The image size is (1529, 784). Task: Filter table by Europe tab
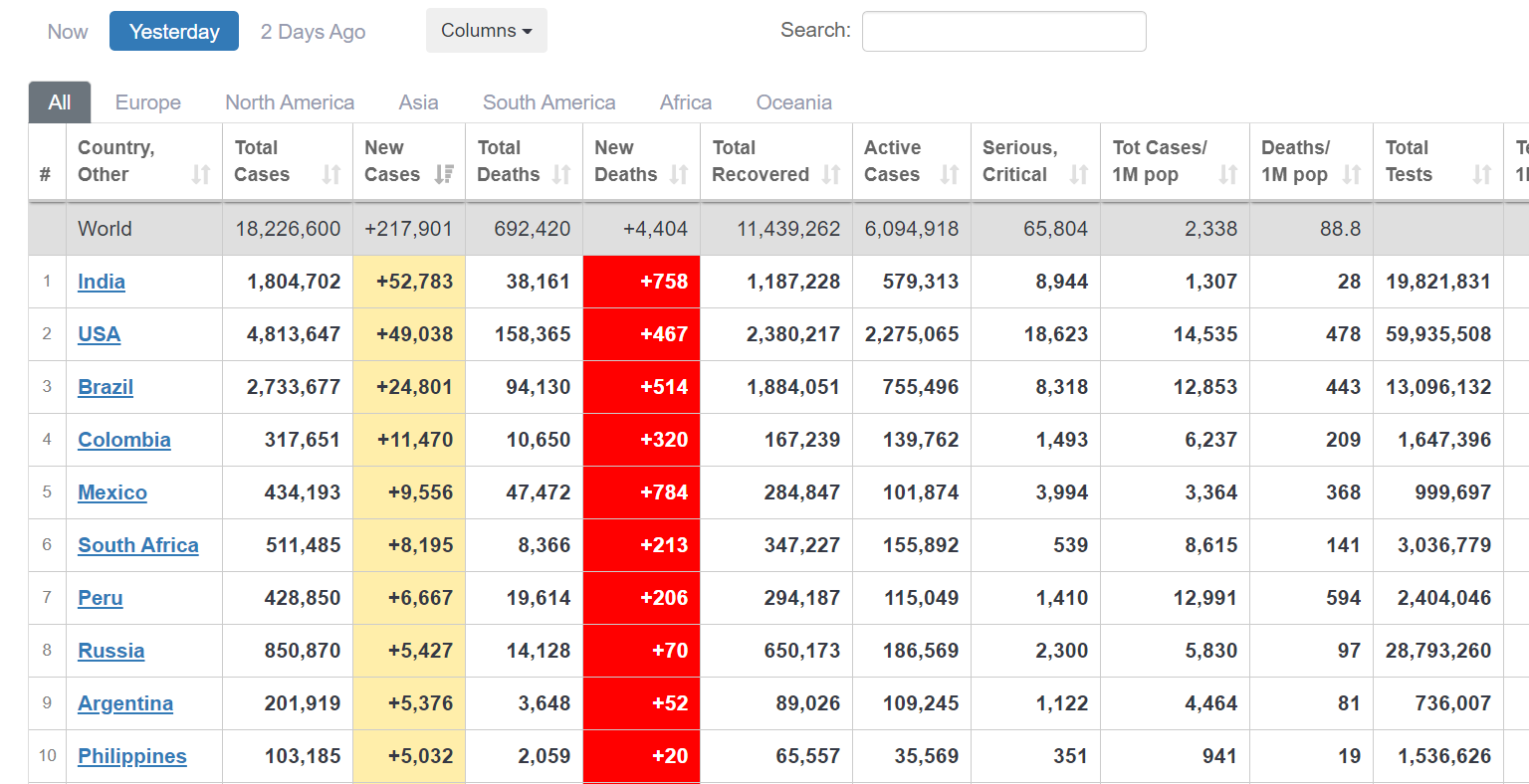point(148,102)
